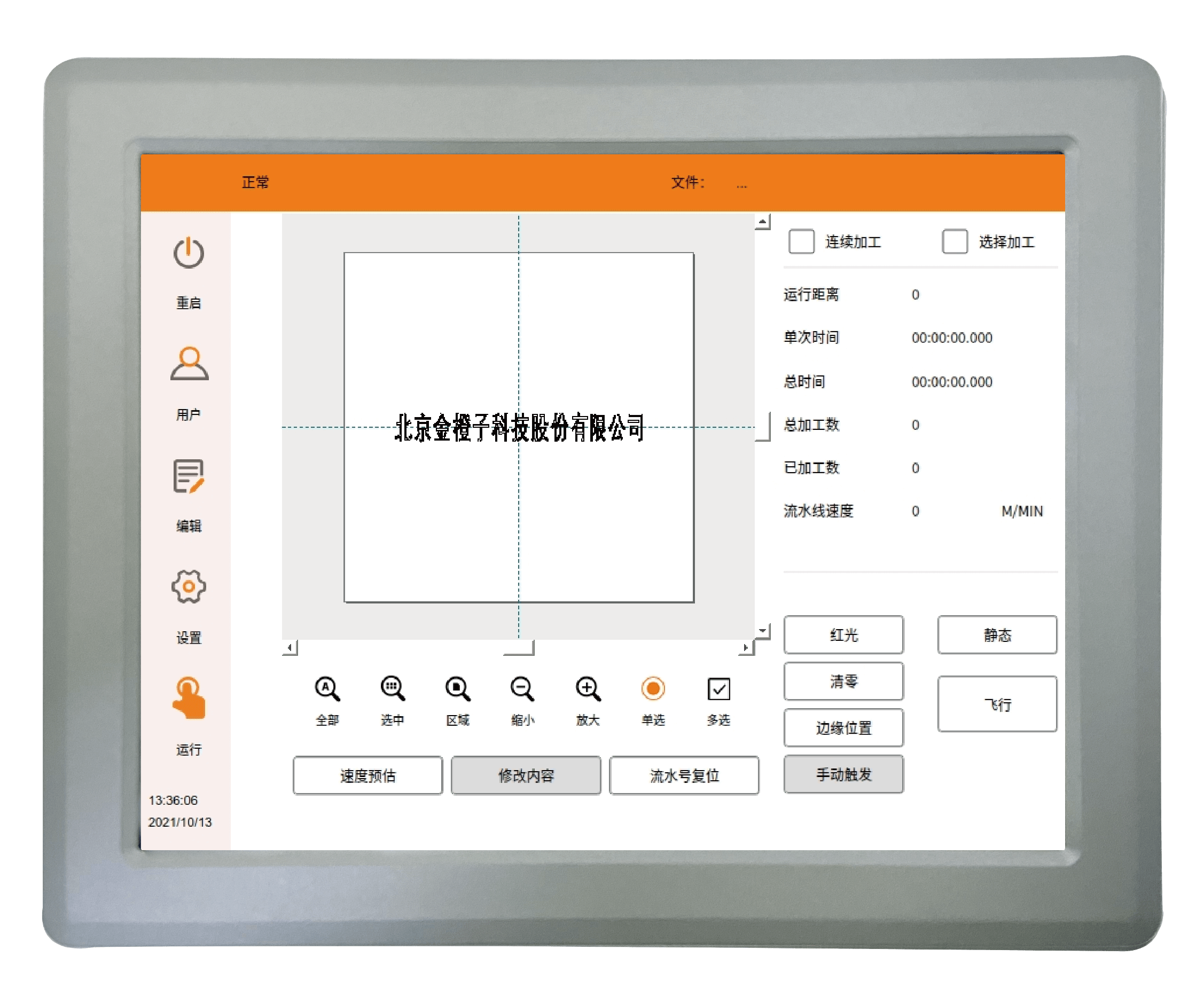Click the horizontal scrollbar thumb below canvas

tap(519, 648)
